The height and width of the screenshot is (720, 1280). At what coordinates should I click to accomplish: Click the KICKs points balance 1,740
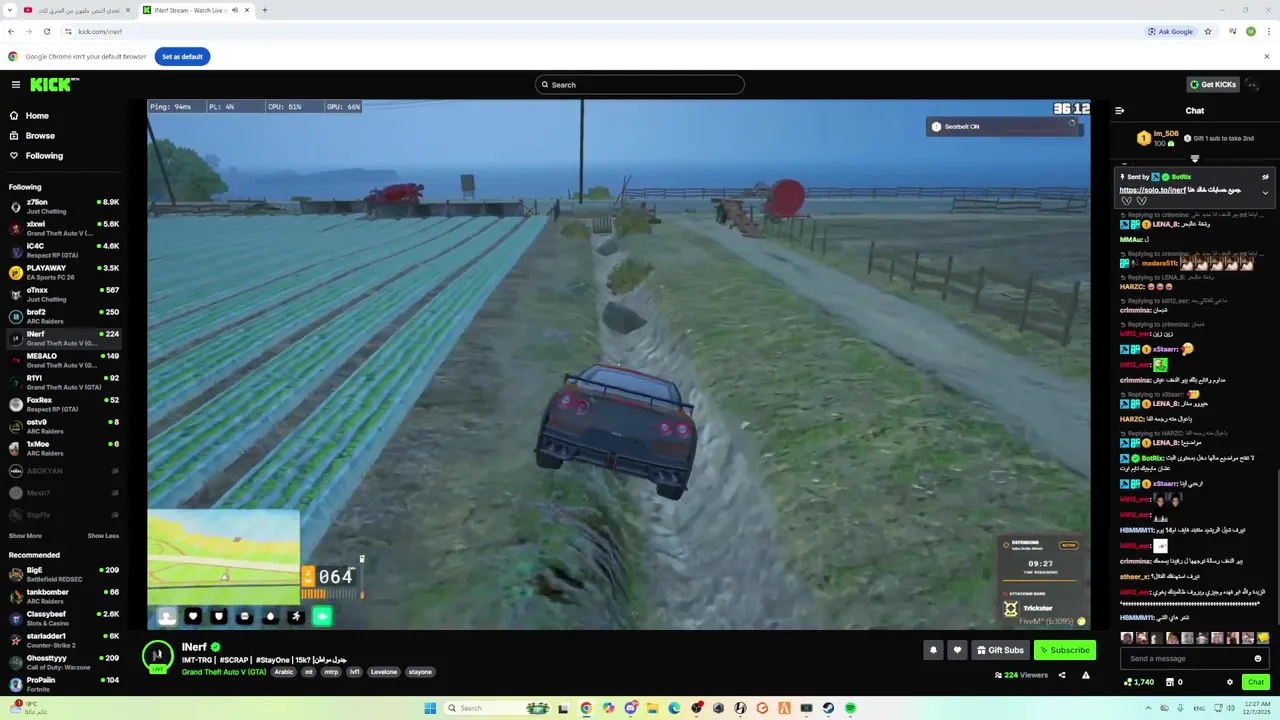tap(1139, 682)
